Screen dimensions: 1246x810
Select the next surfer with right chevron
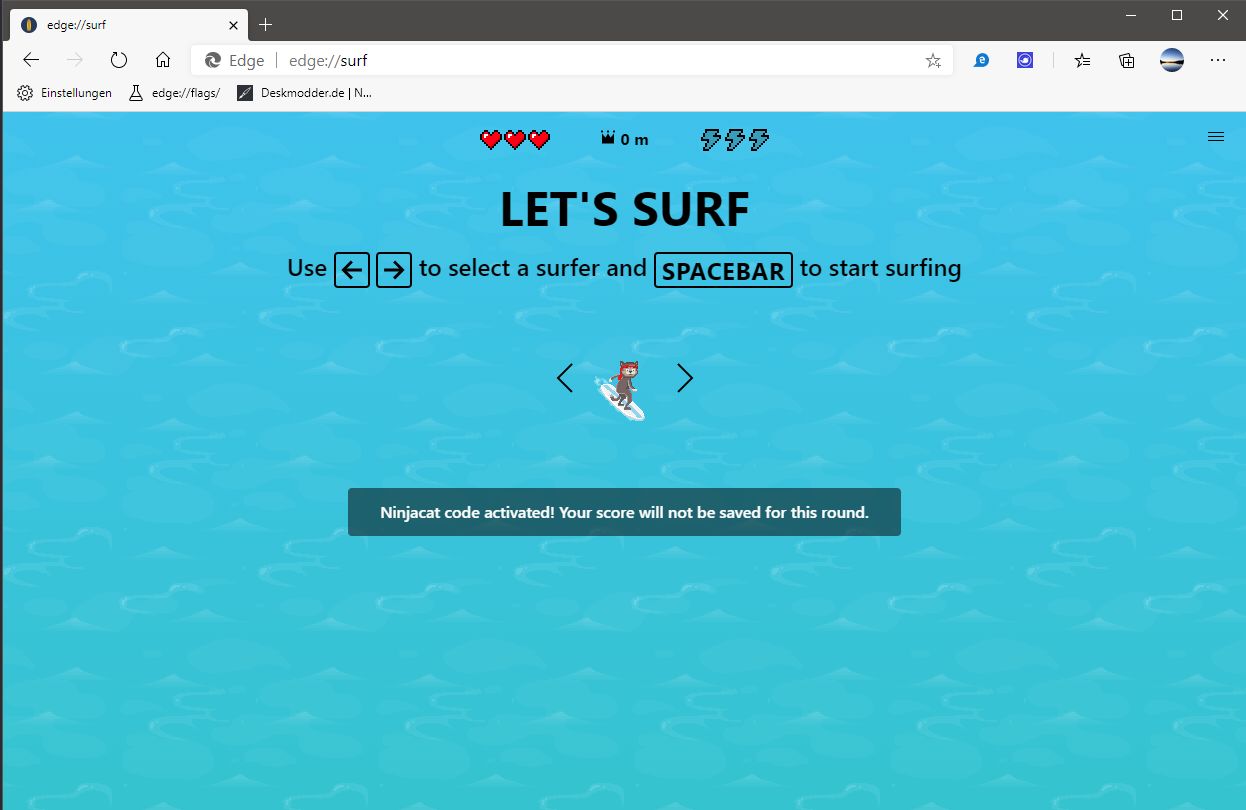tap(685, 378)
